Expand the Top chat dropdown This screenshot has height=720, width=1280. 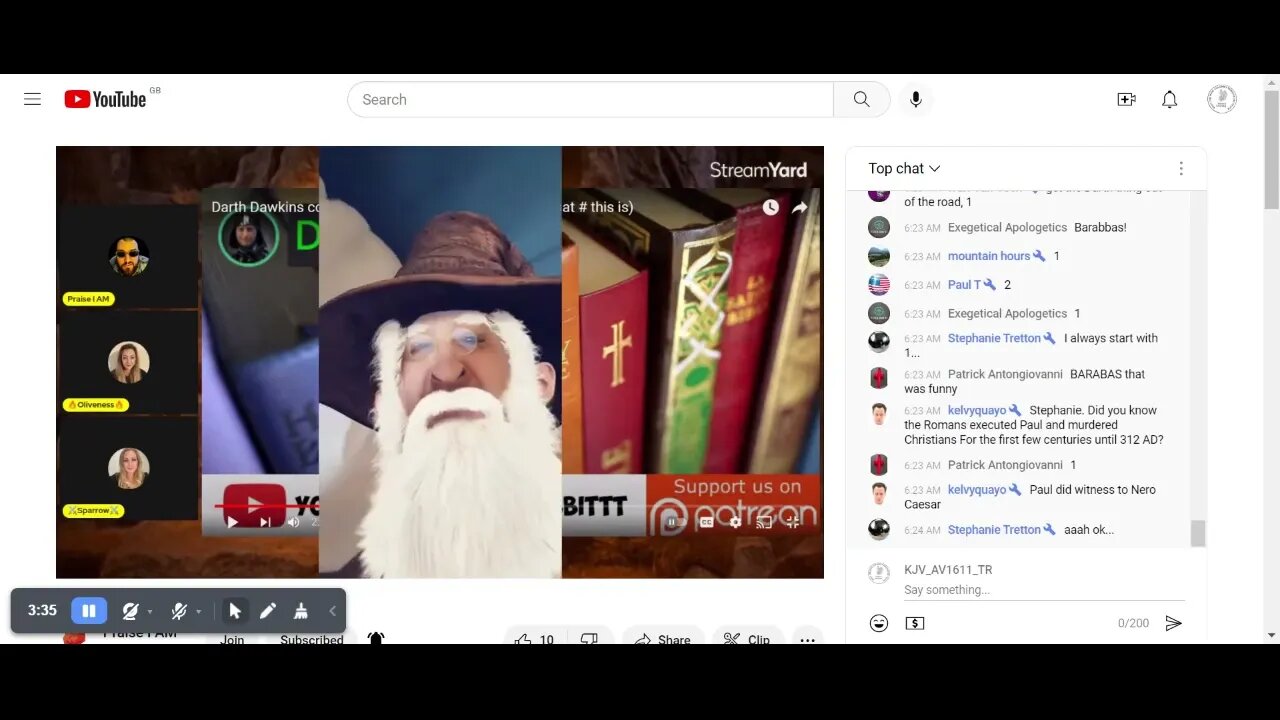904,168
